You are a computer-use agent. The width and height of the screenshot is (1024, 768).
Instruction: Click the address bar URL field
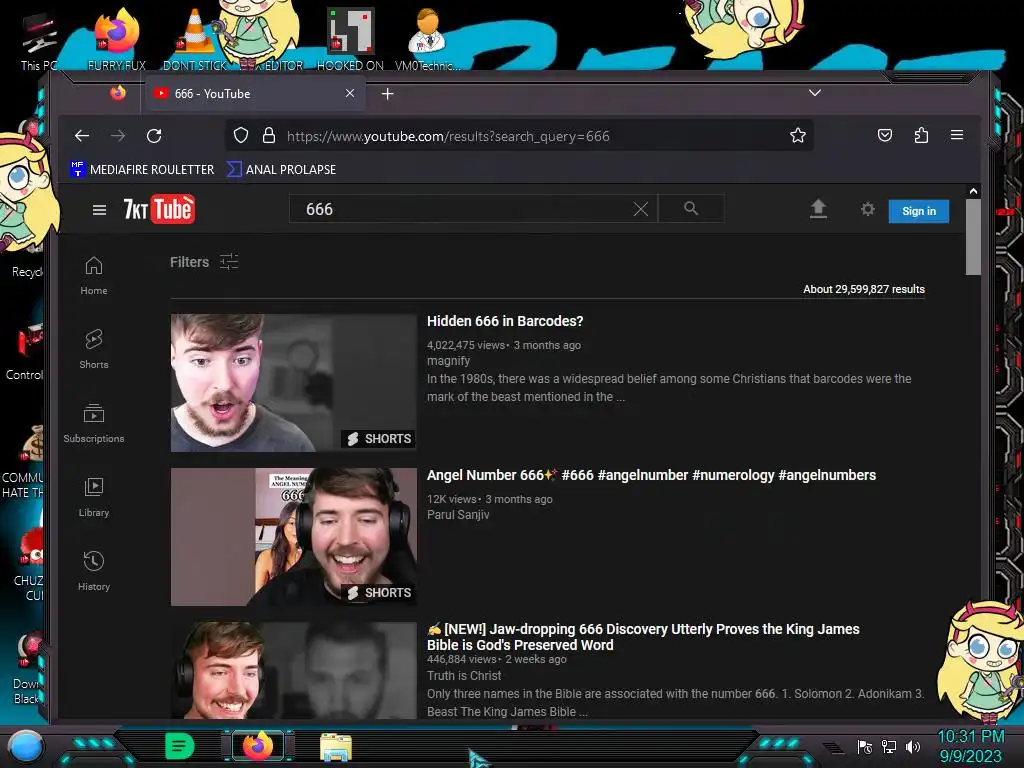click(519, 136)
